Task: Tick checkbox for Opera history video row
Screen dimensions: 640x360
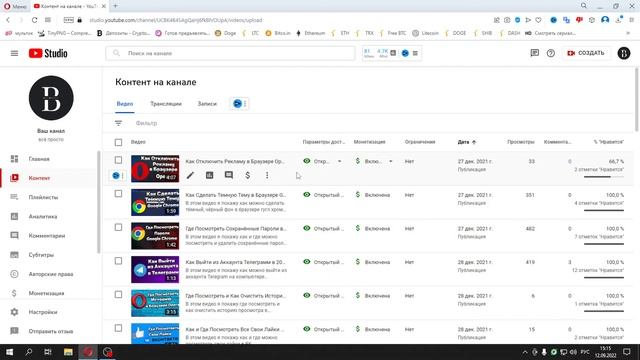Action: click(118, 294)
